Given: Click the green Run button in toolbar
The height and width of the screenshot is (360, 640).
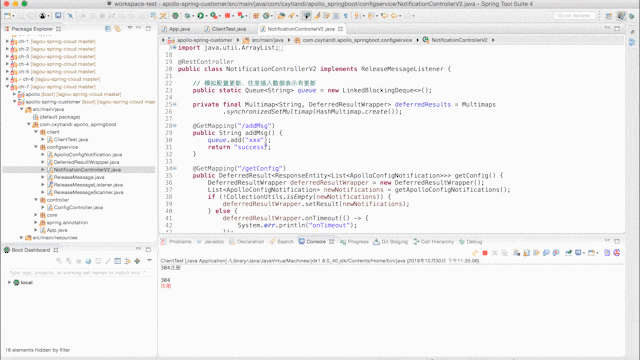Looking at the screenshot, I should click(x=200, y=16).
